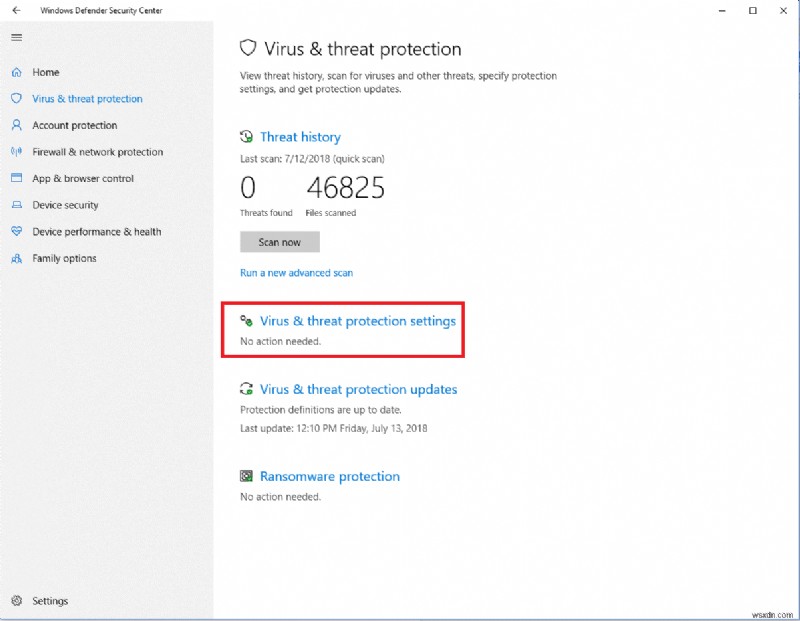Minimize the Security Center window
This screenshot has height=621, width=800.
click(x=722, y=10)
